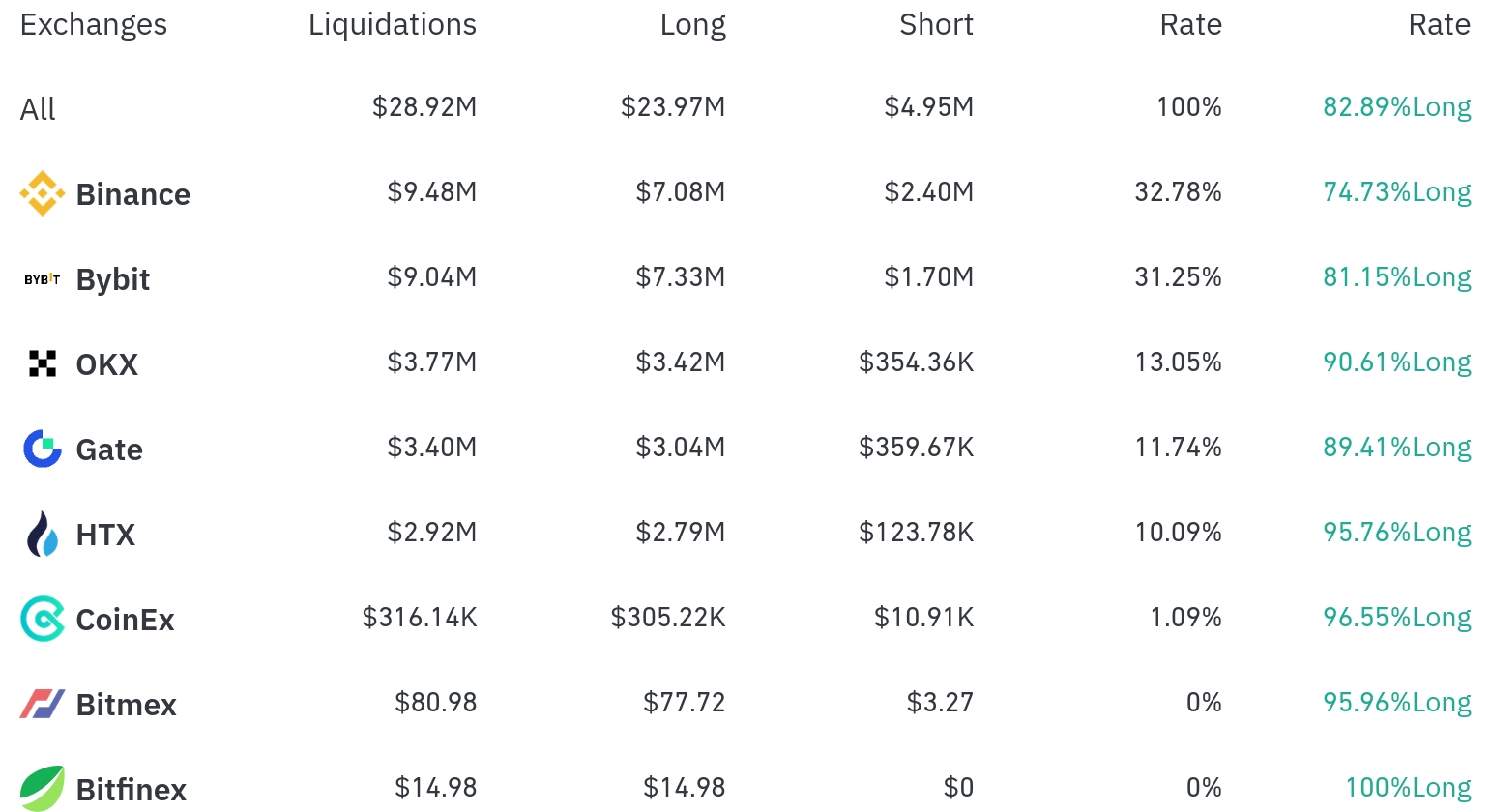Click the OKX checkered logo icon

point(43,363)
